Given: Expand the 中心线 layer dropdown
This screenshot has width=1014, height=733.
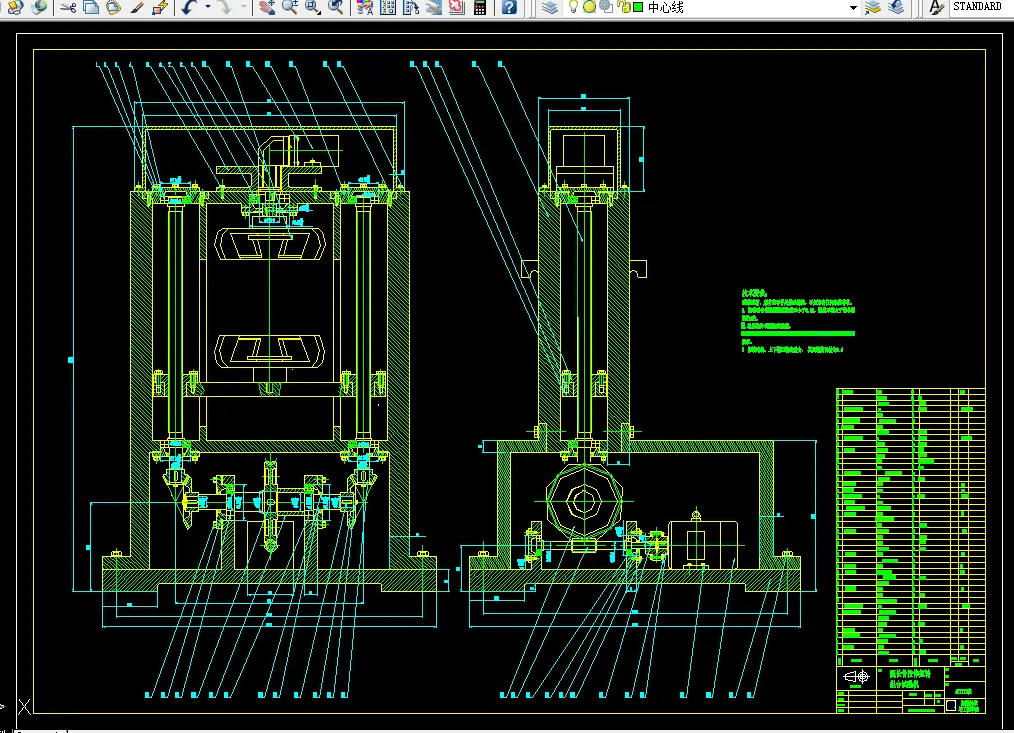Looking at the screenshot, I should [x=853, y=8].
